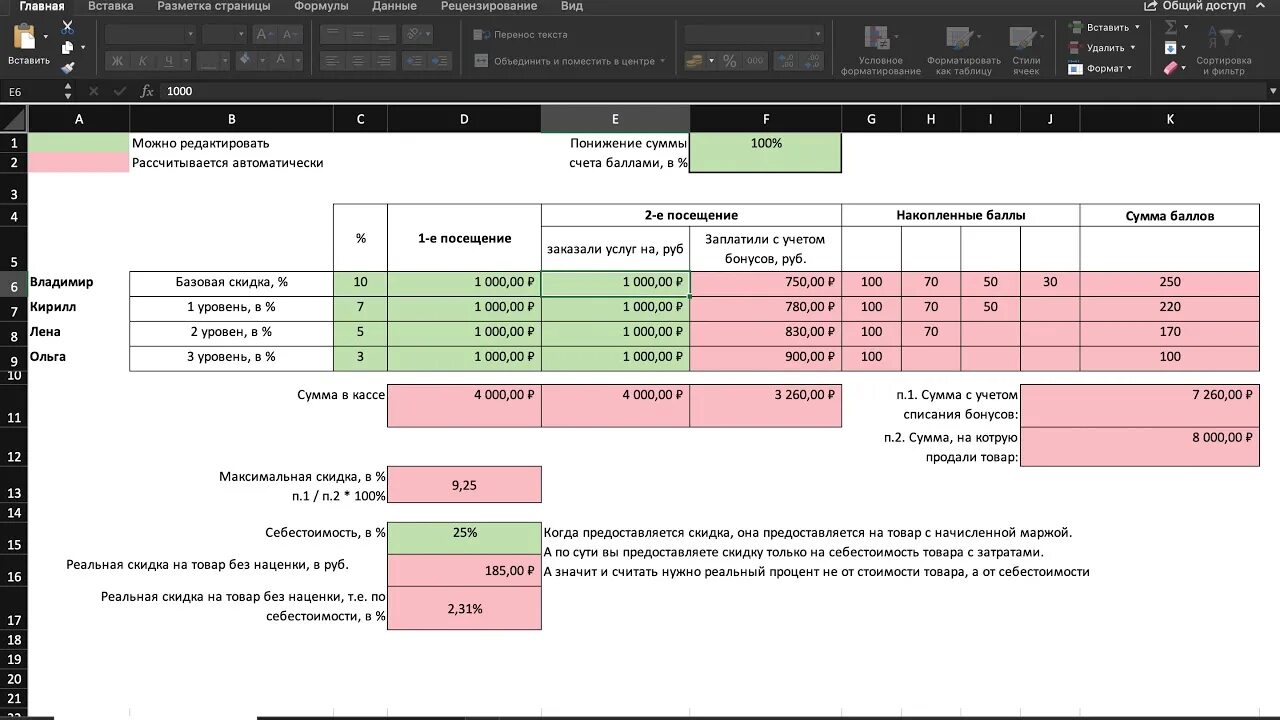1280x720 pixels.
Task: Click the Fill down icon
Action: point(1170,47)
